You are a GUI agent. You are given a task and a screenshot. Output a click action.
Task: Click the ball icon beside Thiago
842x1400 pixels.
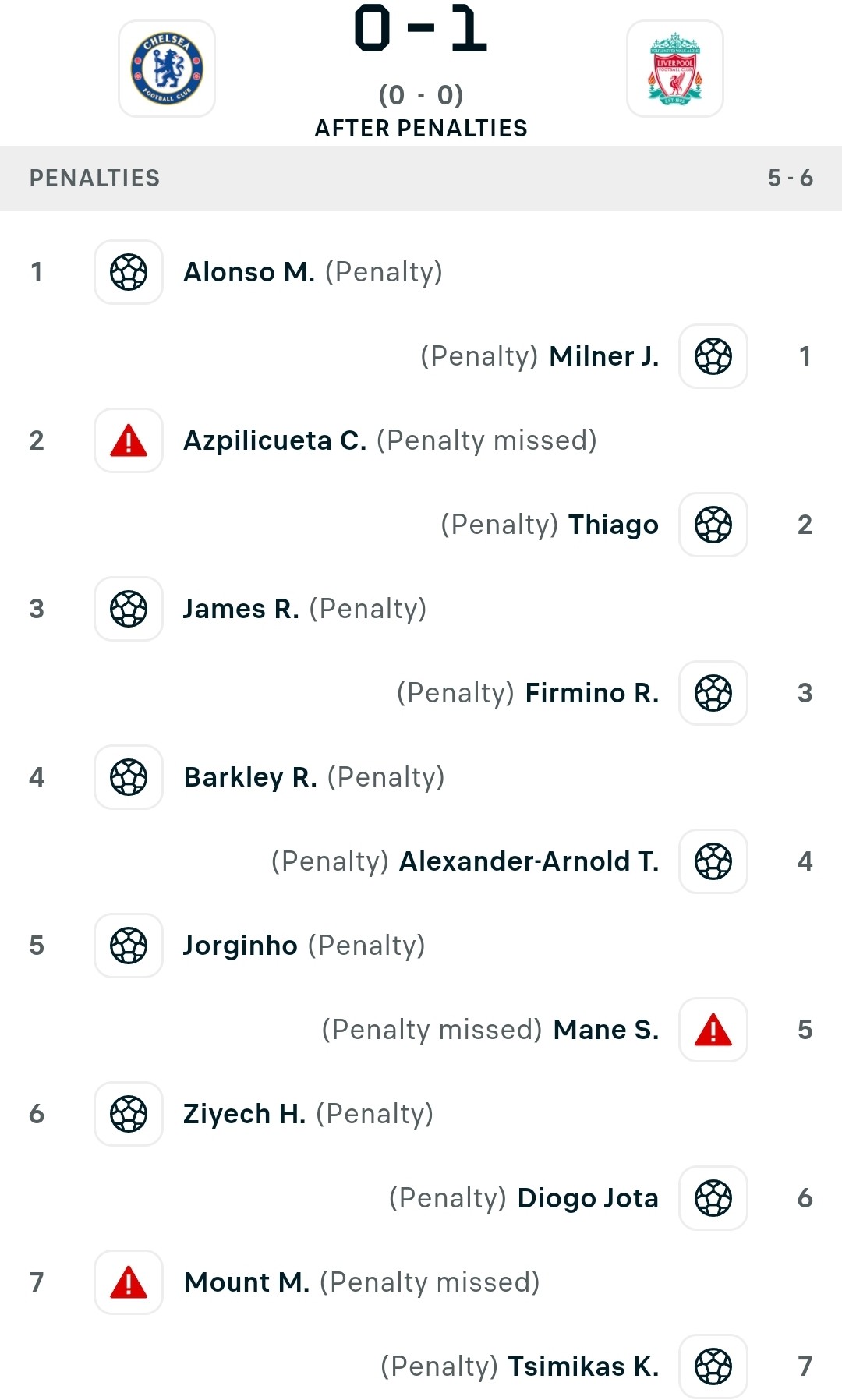713,525
